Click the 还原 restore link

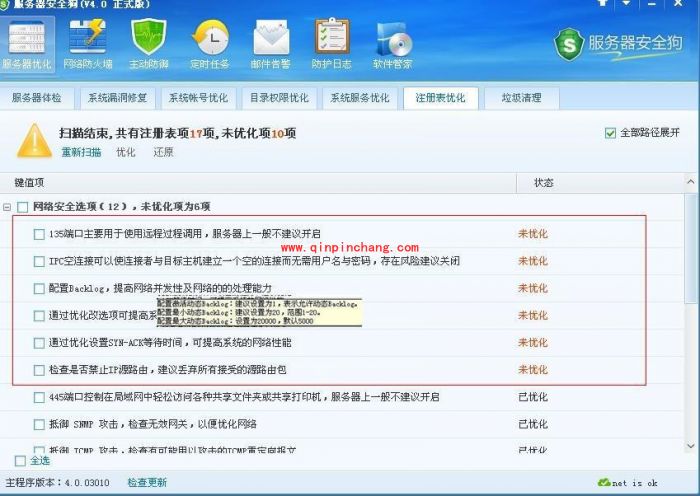tap(163, 152)
